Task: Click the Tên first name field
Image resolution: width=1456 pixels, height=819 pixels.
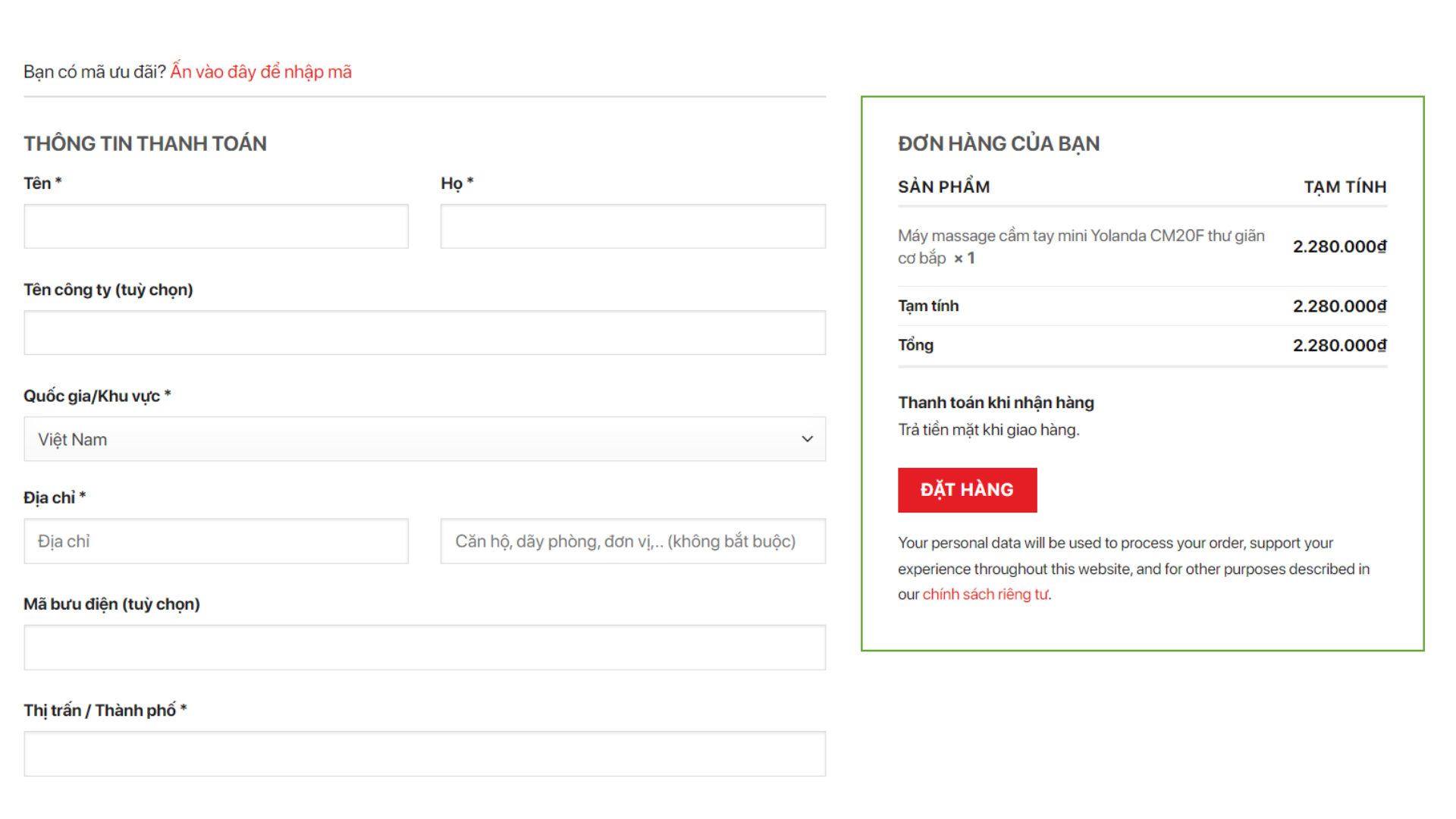Action: pos(216,226)
